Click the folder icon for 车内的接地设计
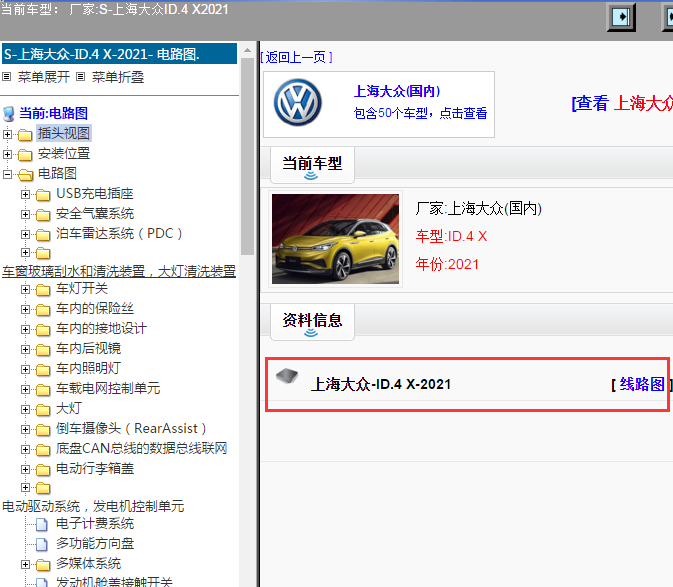Viewport: 673px width, 587px height. click(x=43, y=330)
